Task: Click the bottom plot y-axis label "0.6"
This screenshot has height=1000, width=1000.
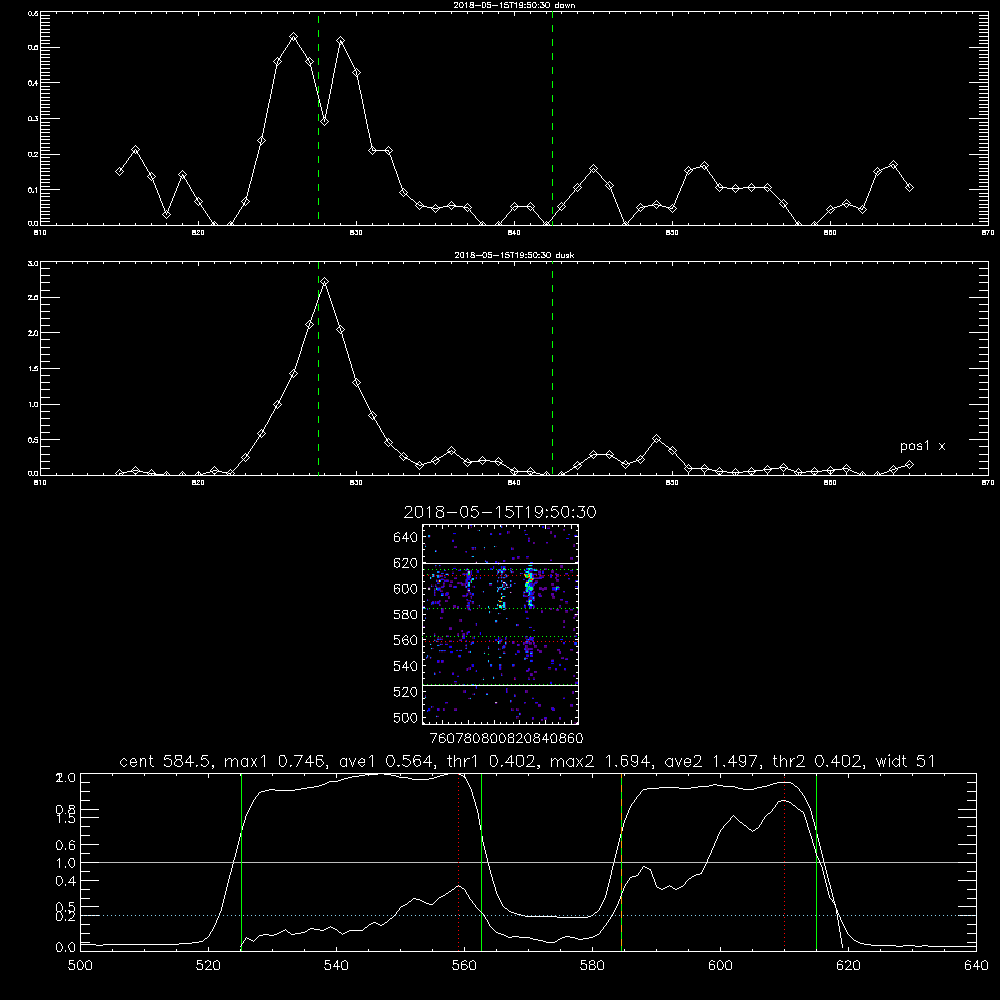Action: pos(66,845)
